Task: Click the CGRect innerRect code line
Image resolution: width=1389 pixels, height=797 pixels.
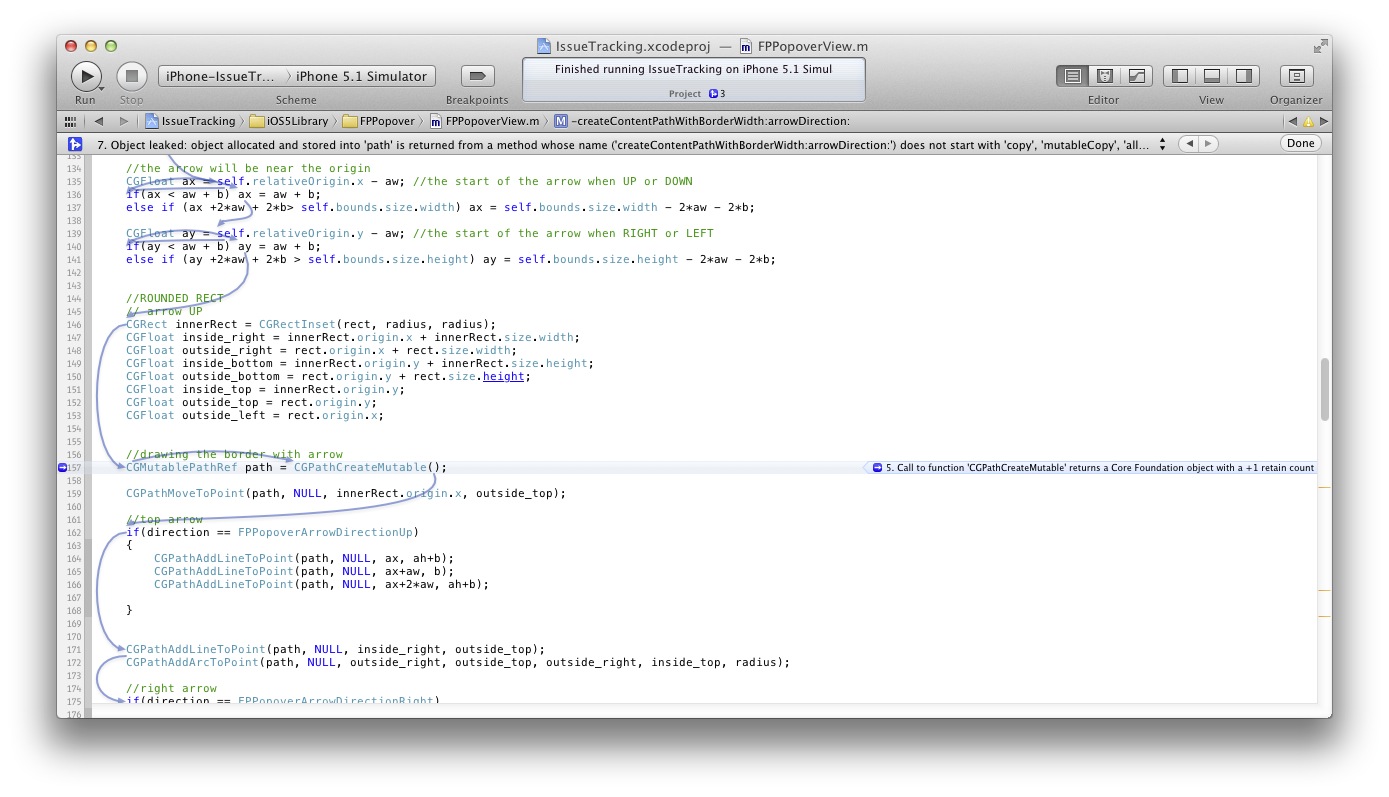Action: pyautogui.click(x=311, y=324)
